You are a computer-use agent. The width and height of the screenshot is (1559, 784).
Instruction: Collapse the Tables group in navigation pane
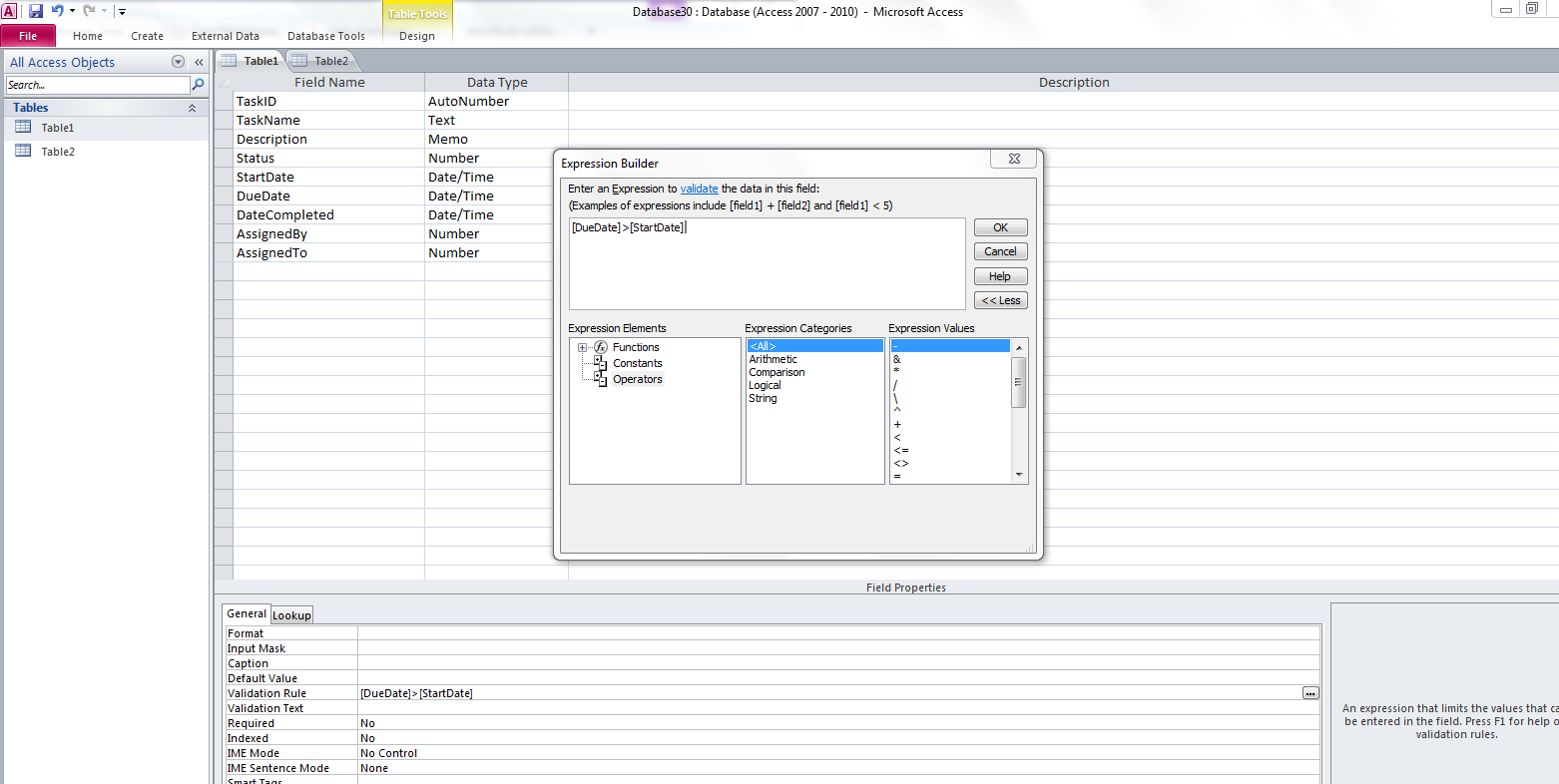[x=192, y=108]
